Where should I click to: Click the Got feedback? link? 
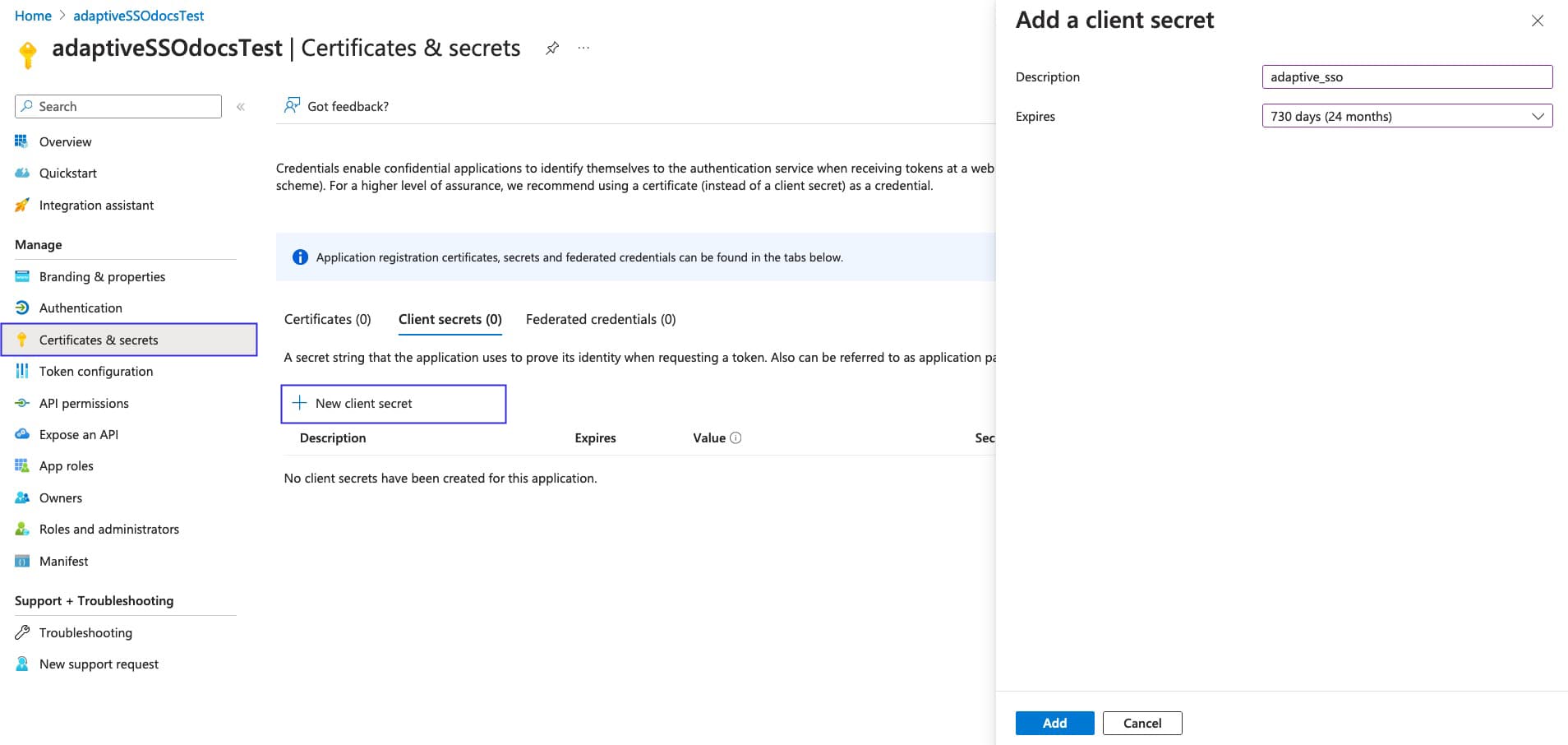coord(348,106)
